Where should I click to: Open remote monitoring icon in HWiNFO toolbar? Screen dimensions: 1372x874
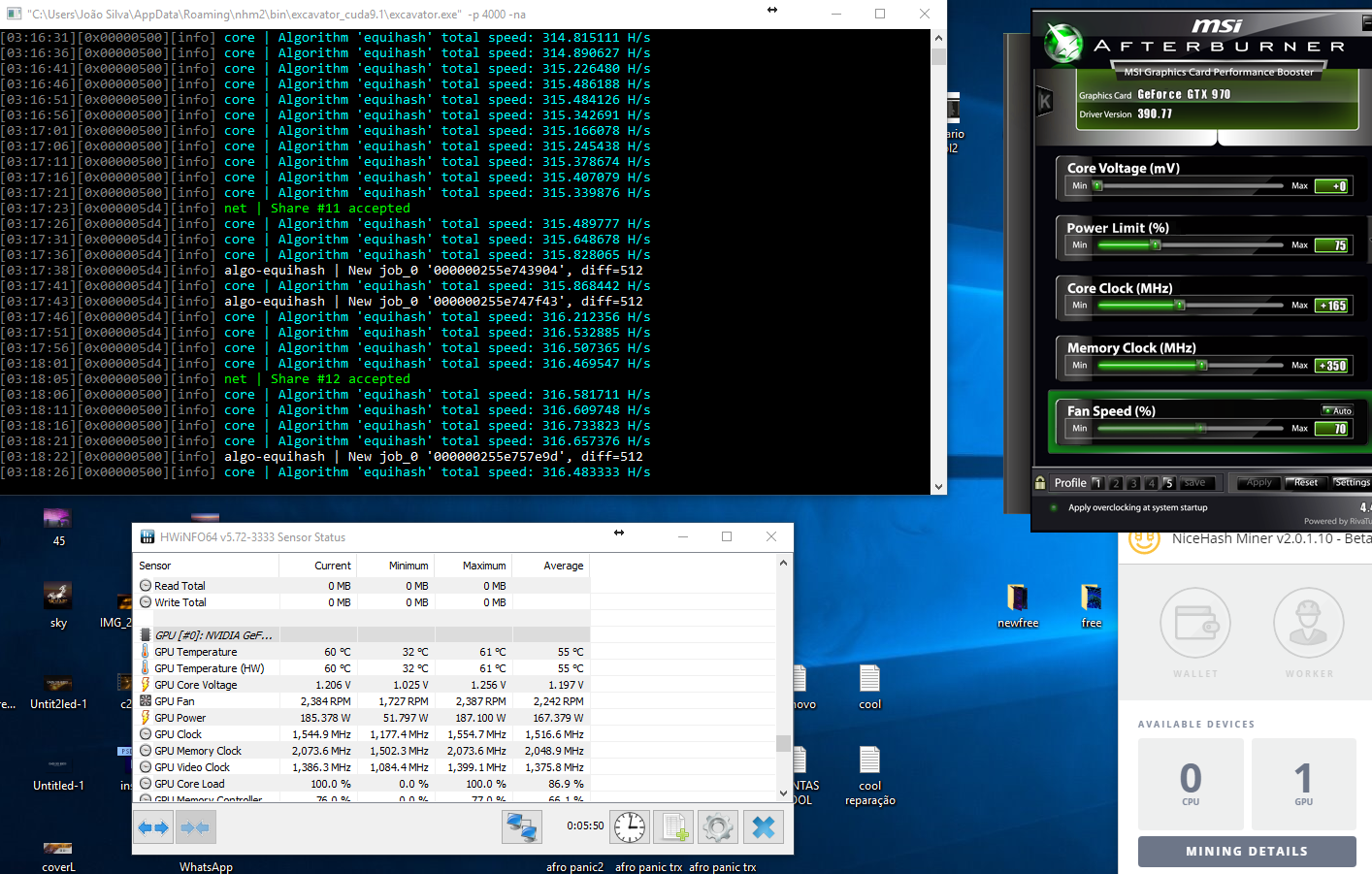coord(521,826)
